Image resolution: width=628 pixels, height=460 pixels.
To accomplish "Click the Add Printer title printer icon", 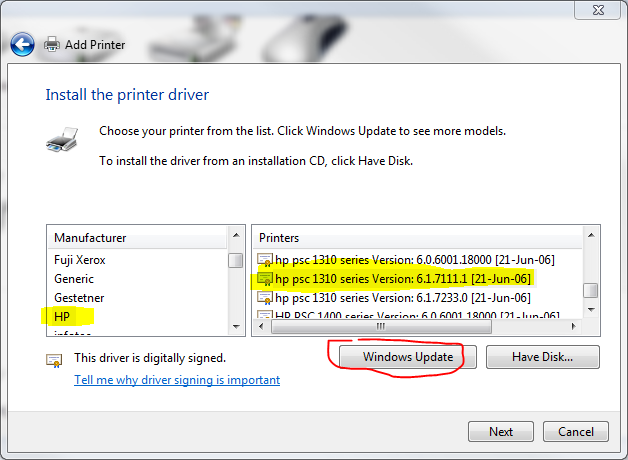I will pyautogui.click(x=52, y=44).
